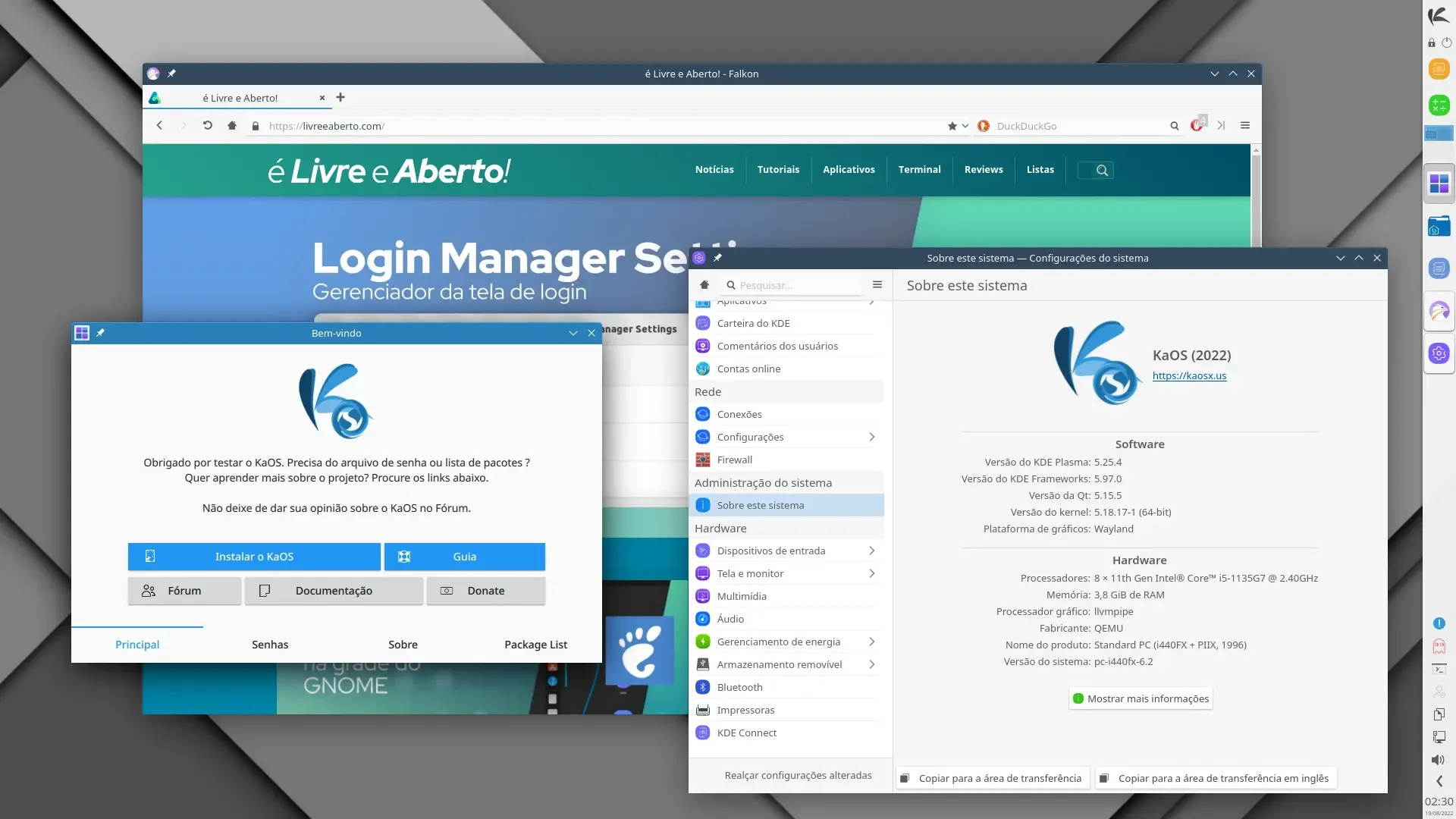Expand Tela e monitor submenu
Image resolution: width=1456 pixels, height=819 pixels.
[872, 573]
